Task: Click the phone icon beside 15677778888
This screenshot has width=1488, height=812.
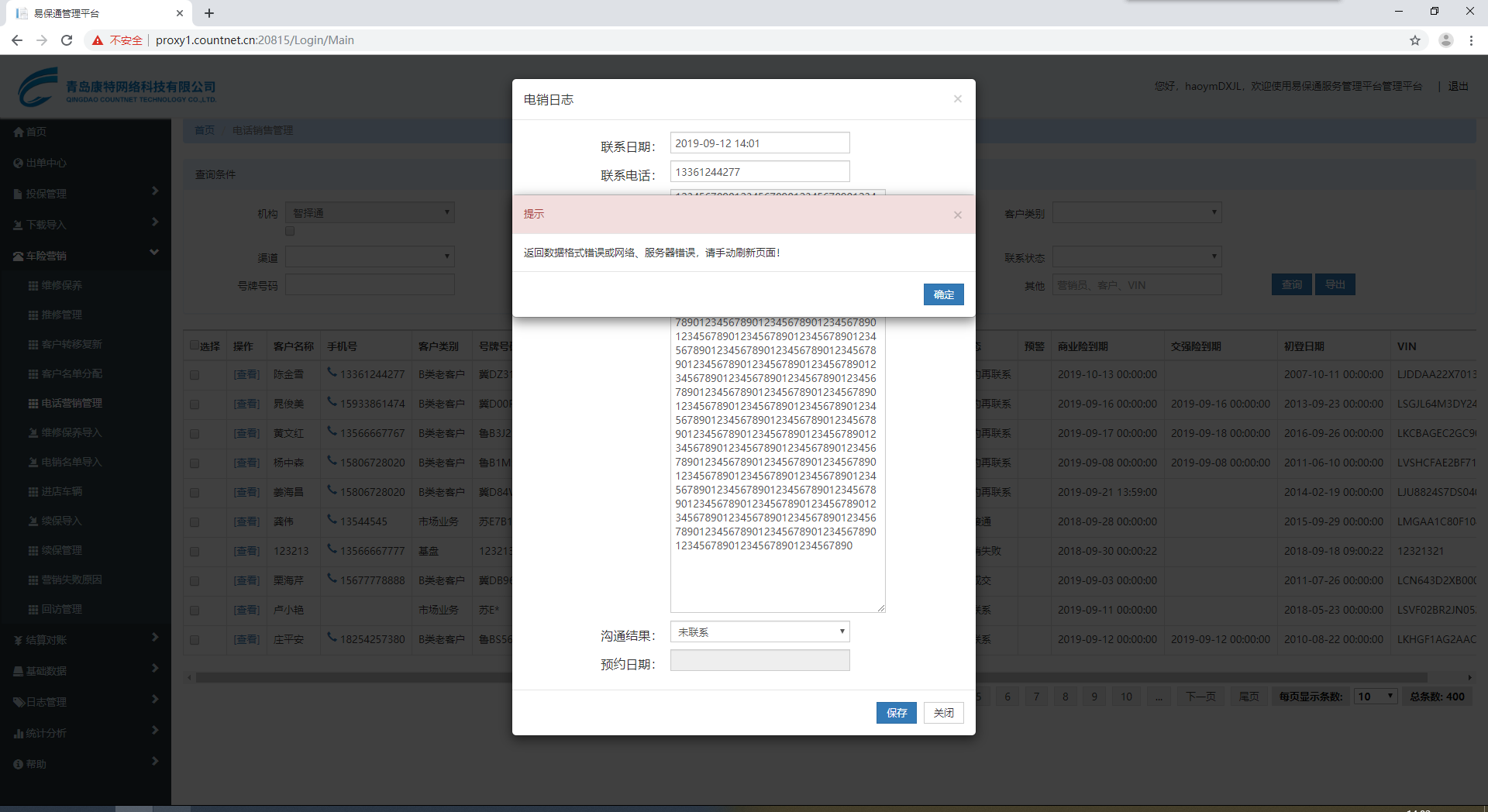Action: coord(332,579)
